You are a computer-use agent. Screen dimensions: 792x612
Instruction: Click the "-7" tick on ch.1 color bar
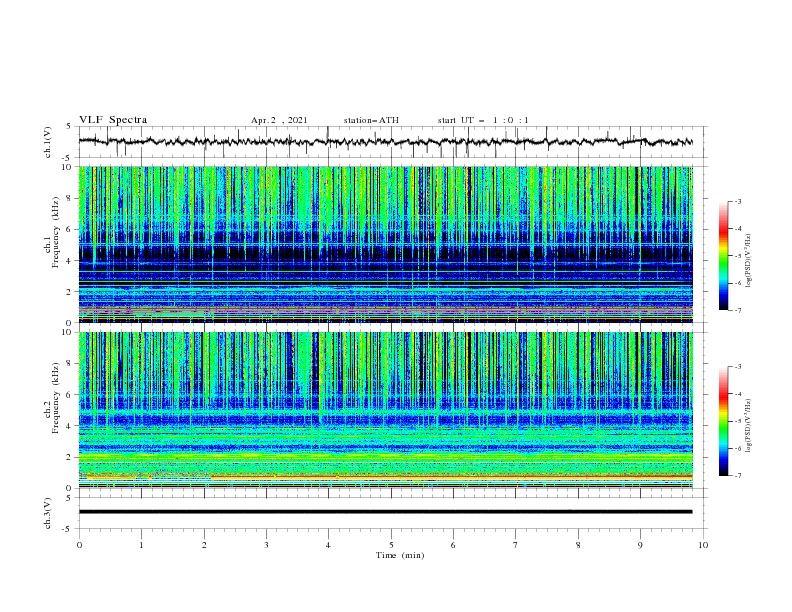tap(737, 310)
